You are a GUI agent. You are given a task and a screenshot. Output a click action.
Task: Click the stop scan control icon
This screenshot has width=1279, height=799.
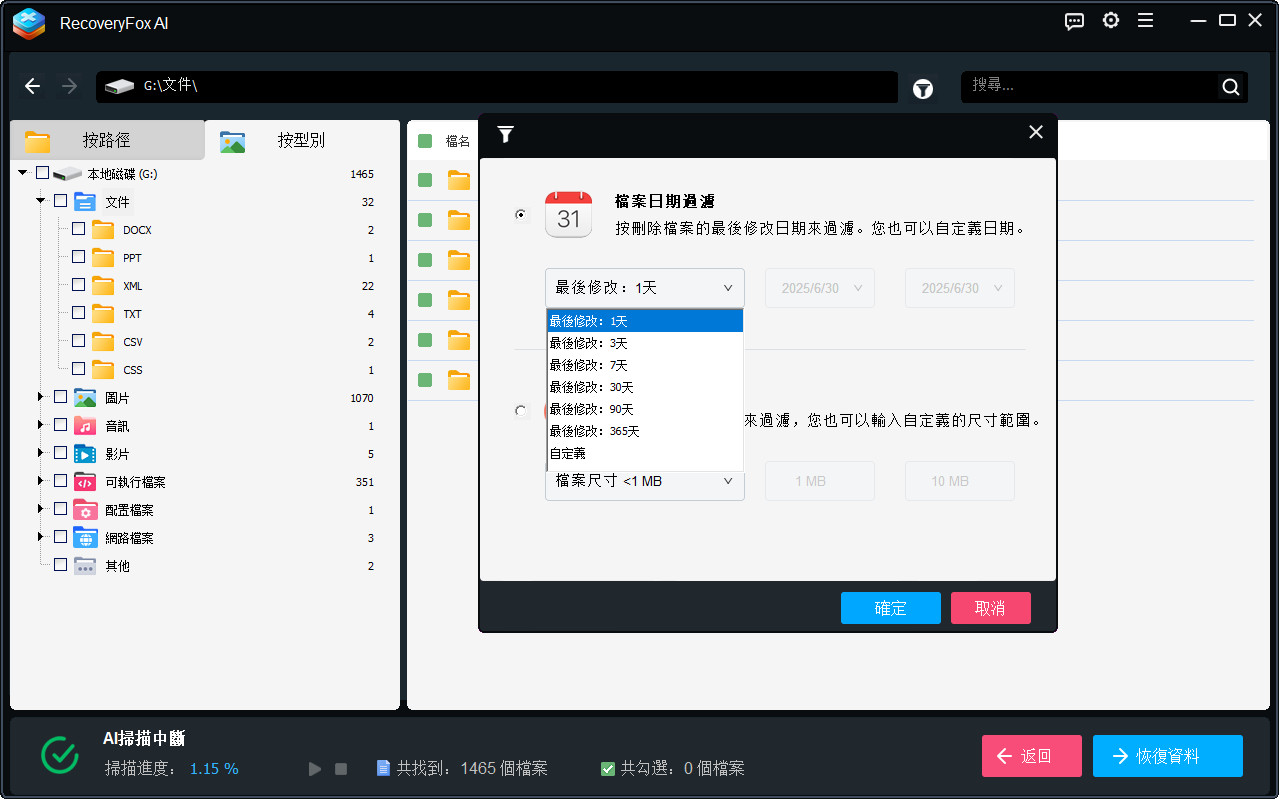point(341,769)
